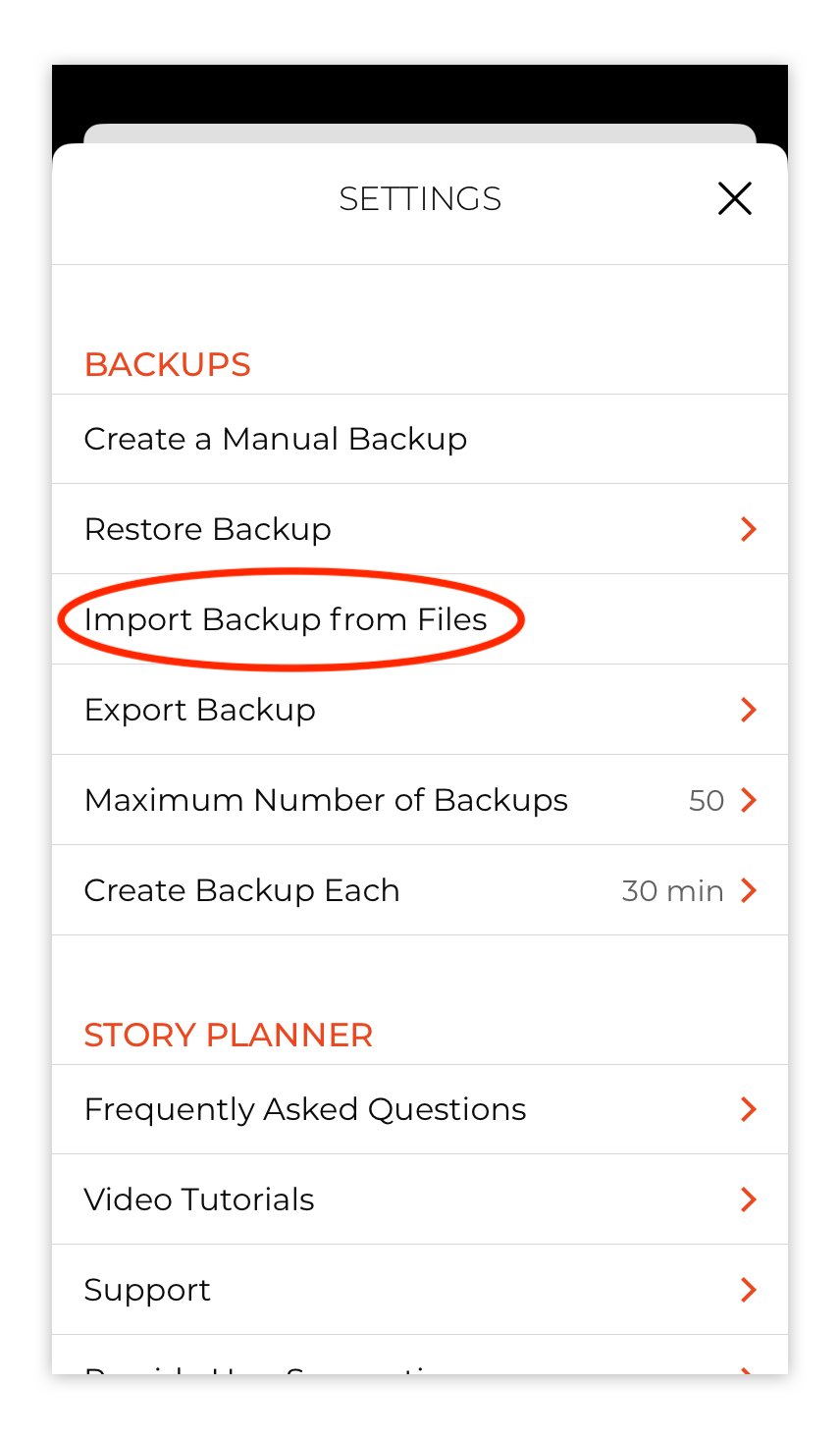Click the Video Tutorials chevron arrow
Screen dimensions: 840x1438
coord(749,1199)
